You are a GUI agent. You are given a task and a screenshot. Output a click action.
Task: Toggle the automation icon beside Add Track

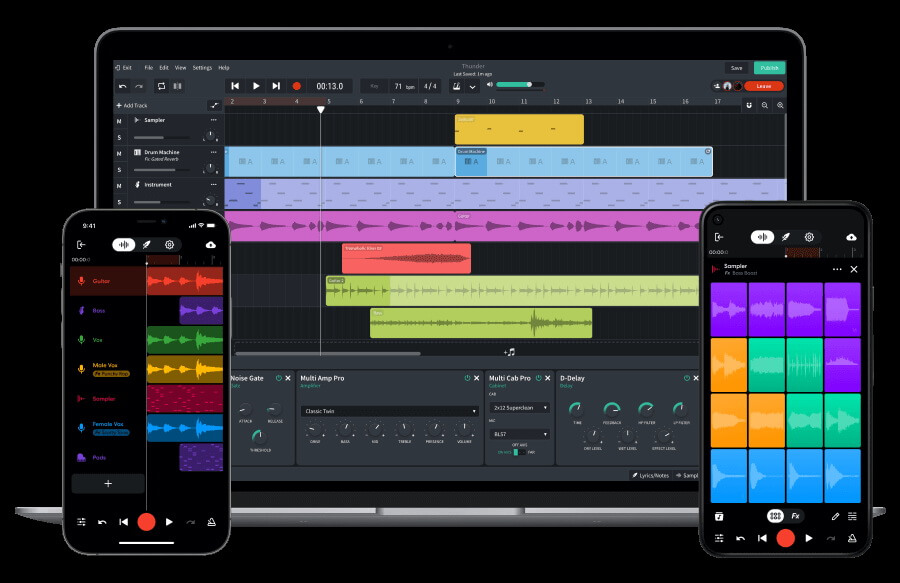(x=214, y=106)
